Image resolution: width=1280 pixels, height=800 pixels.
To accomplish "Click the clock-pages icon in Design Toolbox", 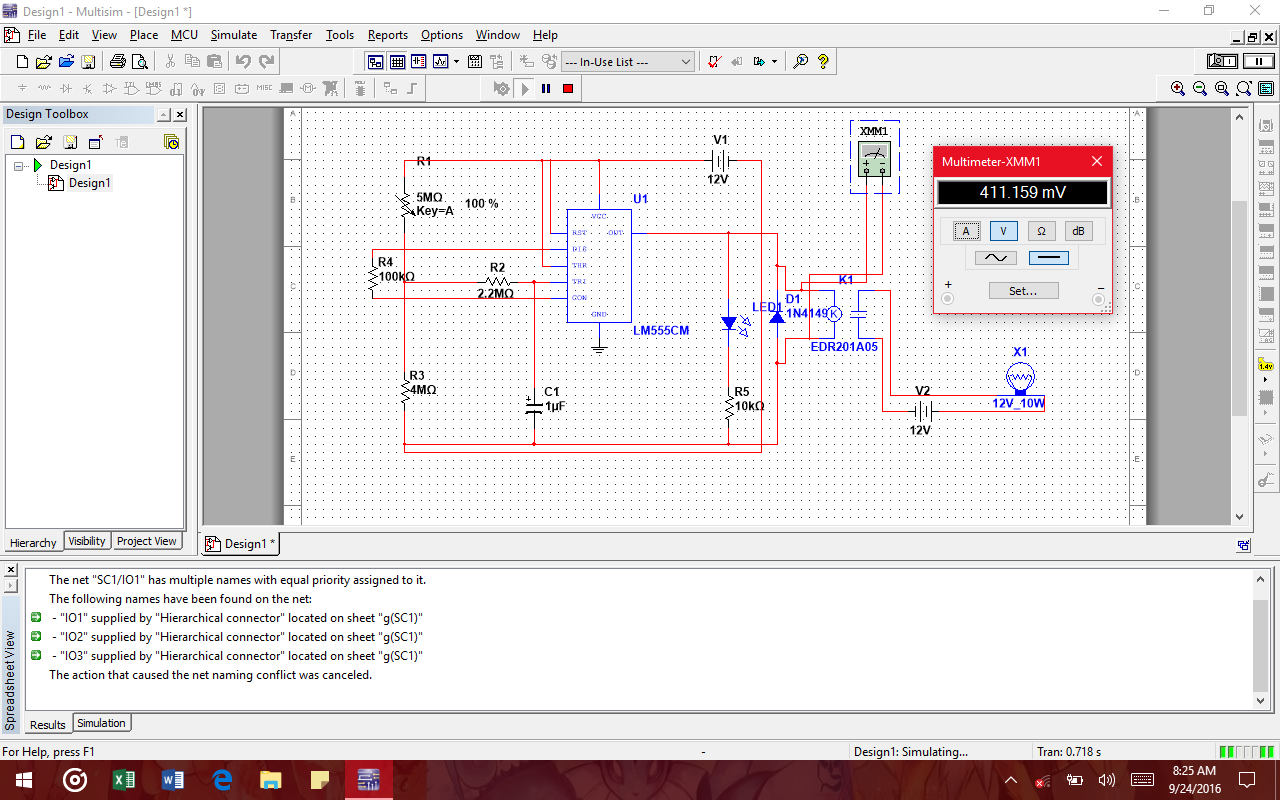I will (x=171, y=142).
